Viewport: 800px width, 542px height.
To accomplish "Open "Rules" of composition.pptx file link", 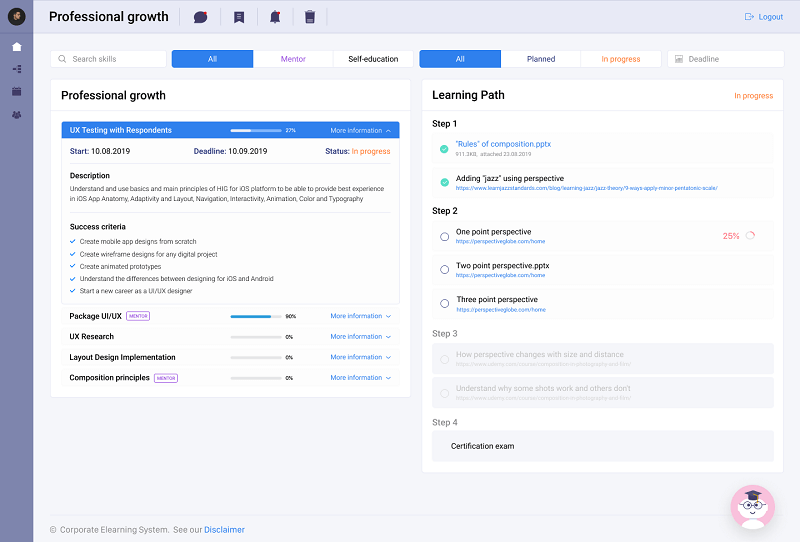I will tap(503, 144).
